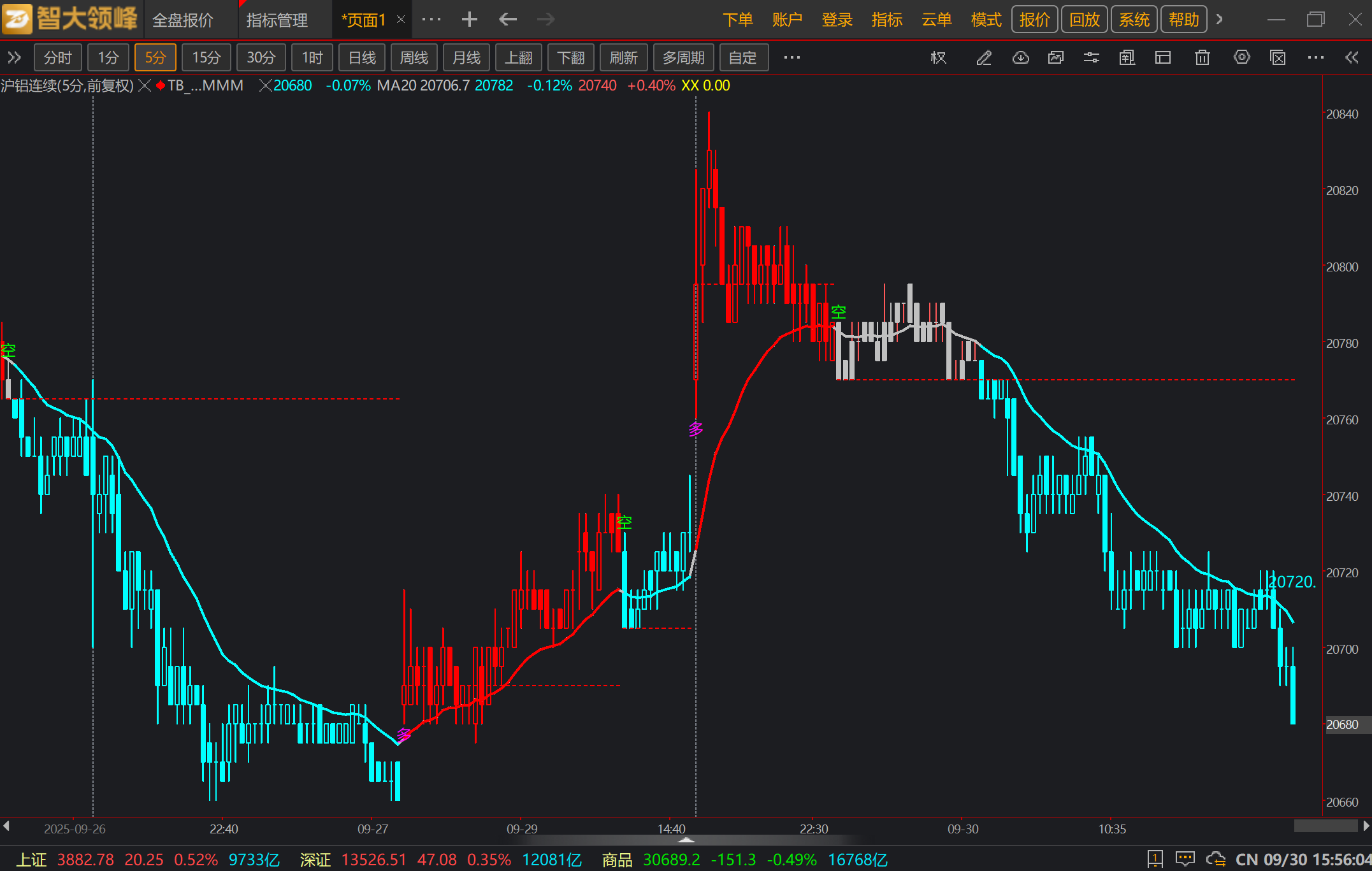Click the 回放 button
The image size is (1372, 871).
[1084, 20]
